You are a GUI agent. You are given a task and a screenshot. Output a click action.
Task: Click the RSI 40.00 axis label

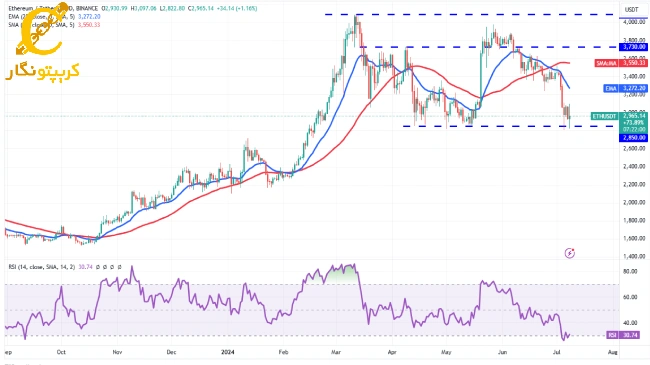pyautogui.click(x=630, y=323)
